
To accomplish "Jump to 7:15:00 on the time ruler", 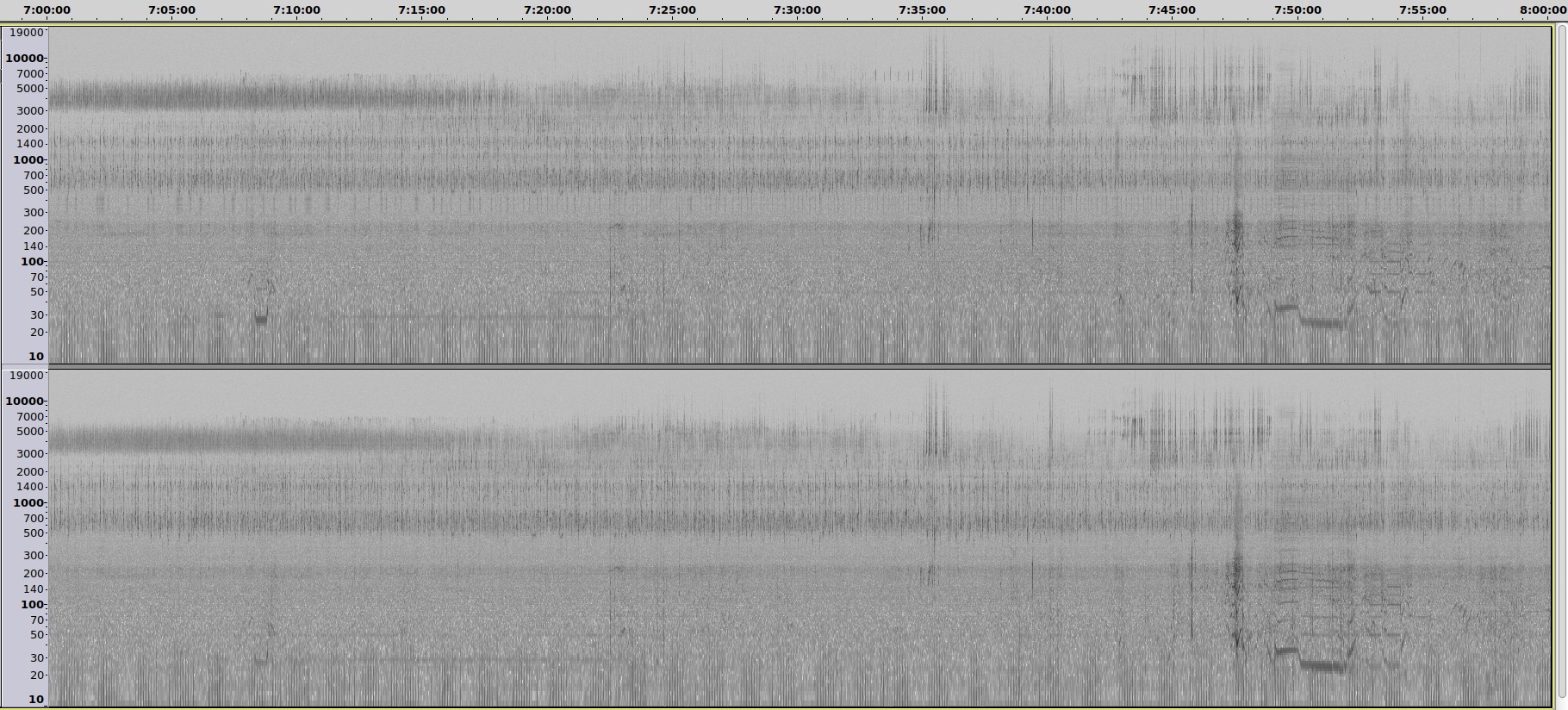I will coord(421,10).
